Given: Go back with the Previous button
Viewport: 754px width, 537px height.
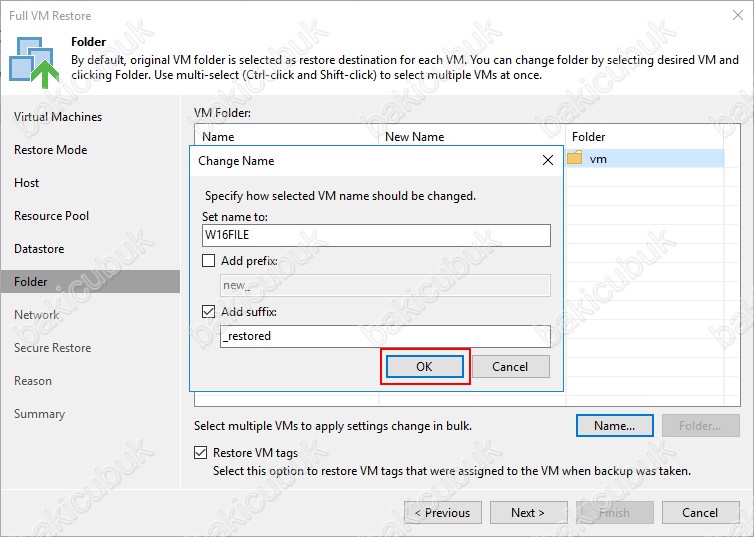Looking at the screenshot, I should point(443,513).
